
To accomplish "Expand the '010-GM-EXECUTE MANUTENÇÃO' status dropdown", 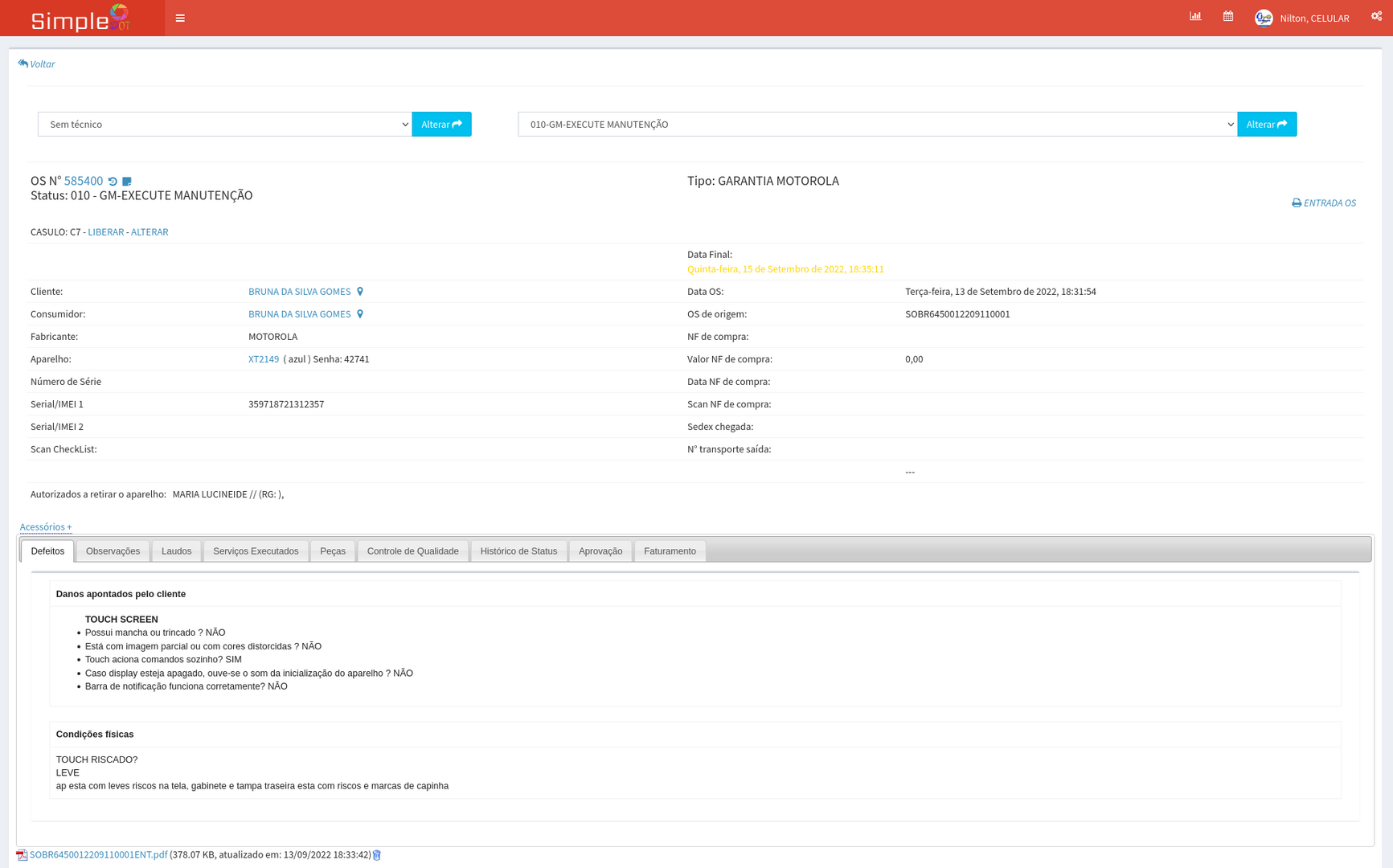I will click(877, 125).
